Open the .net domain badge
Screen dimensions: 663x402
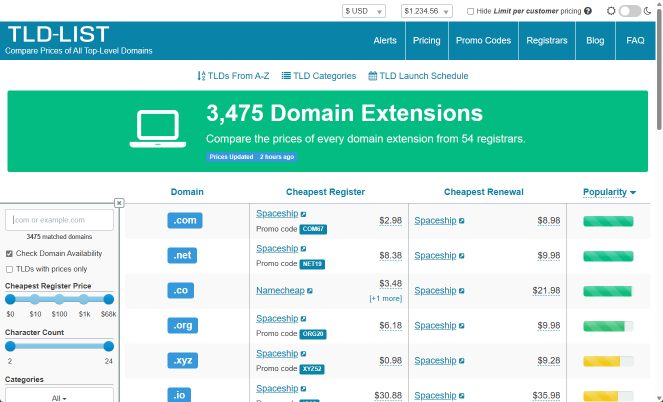point(182,255)
